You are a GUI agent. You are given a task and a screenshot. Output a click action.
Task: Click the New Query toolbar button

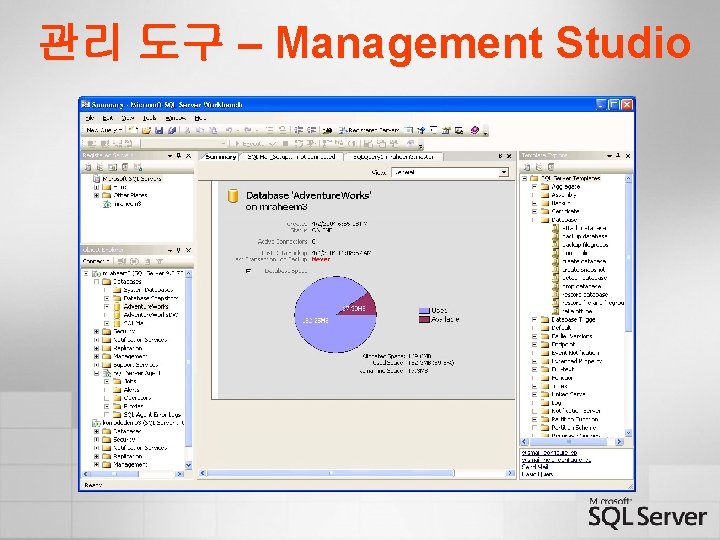click(104, 130)
